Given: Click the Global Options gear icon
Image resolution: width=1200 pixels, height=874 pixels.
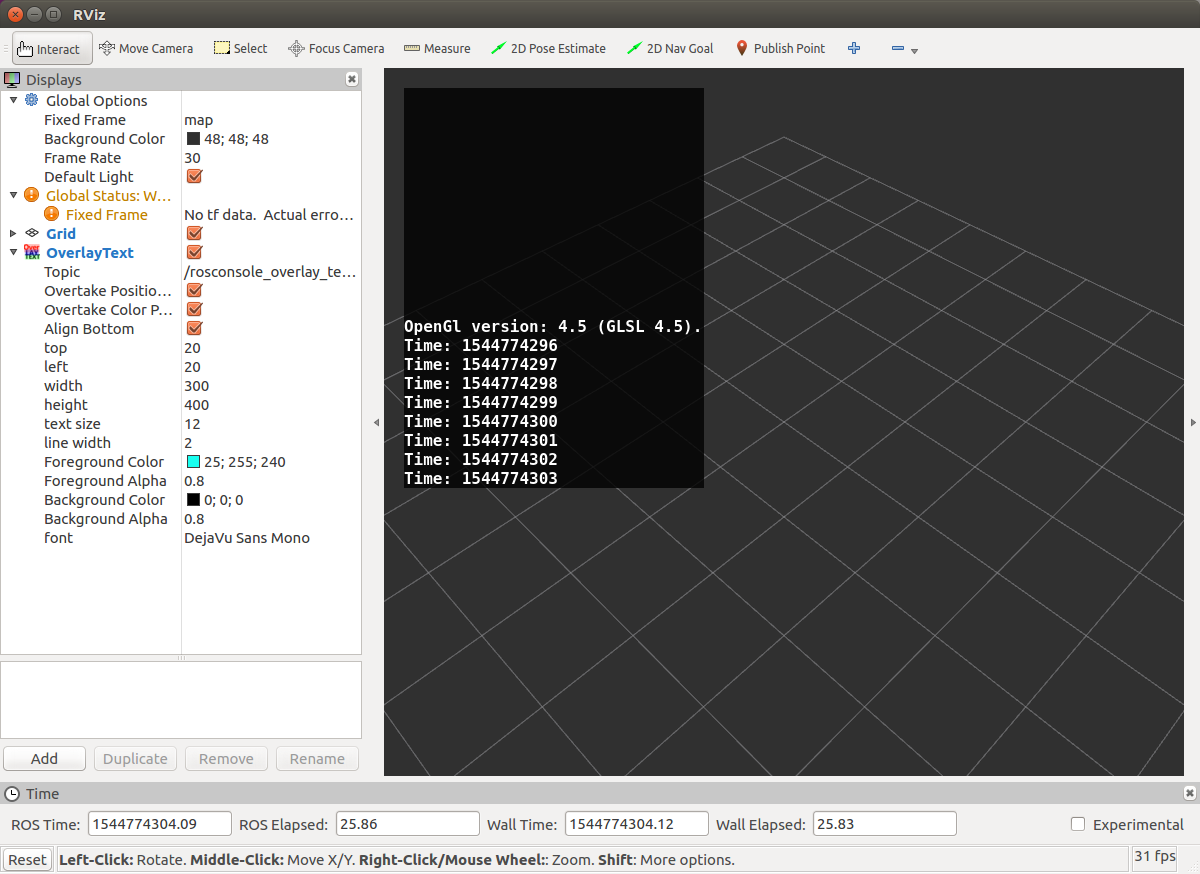Looking at the screenshot, I should (x=32, y=100).
